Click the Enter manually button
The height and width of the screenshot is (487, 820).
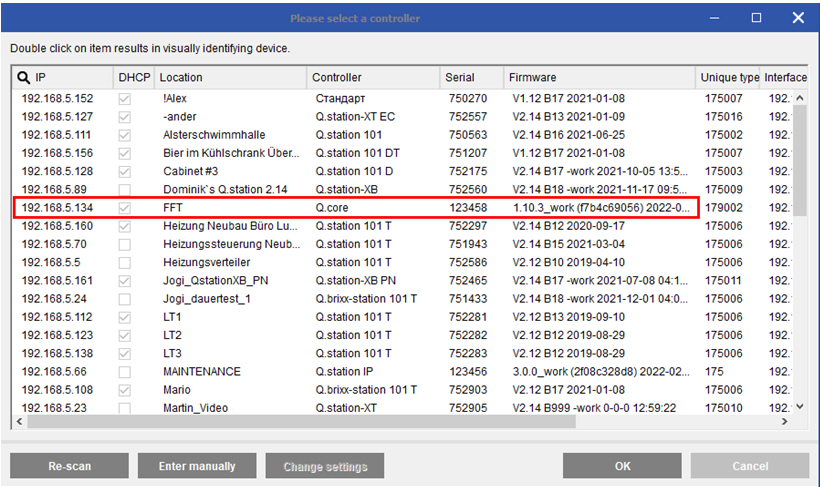(197, 466)
